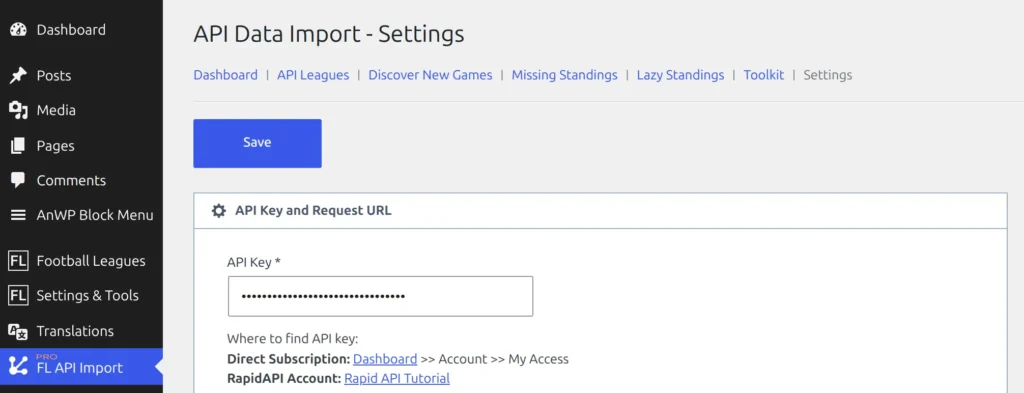Switch to Lazy Standings tab
Screen dimensions: 1024x393
pyautogui.click(x=680, y=75)
